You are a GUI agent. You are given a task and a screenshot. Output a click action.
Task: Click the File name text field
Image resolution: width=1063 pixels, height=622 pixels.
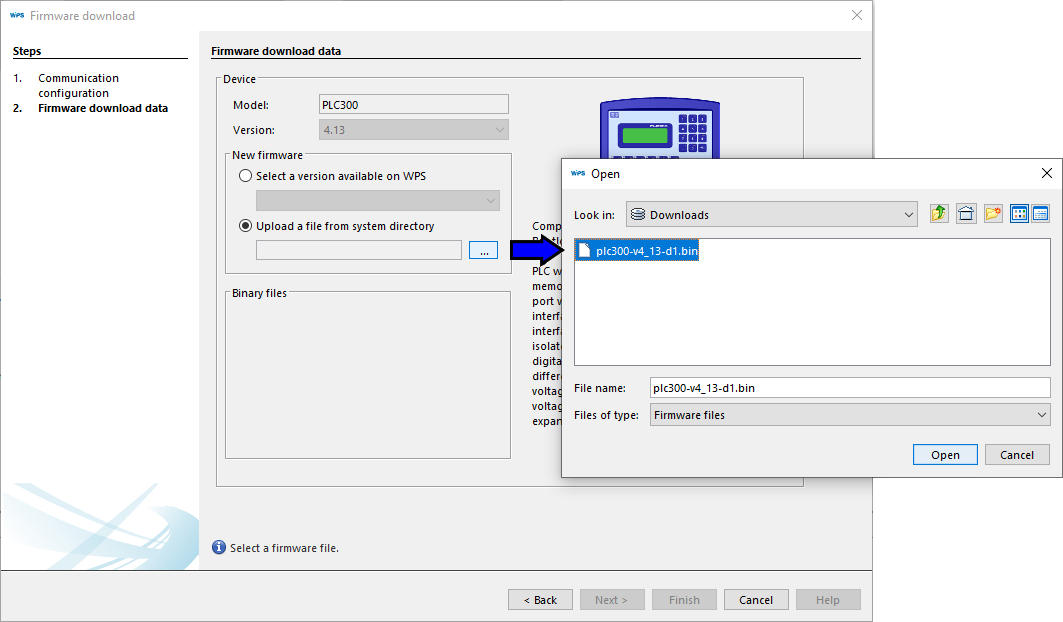coord(849,388)
